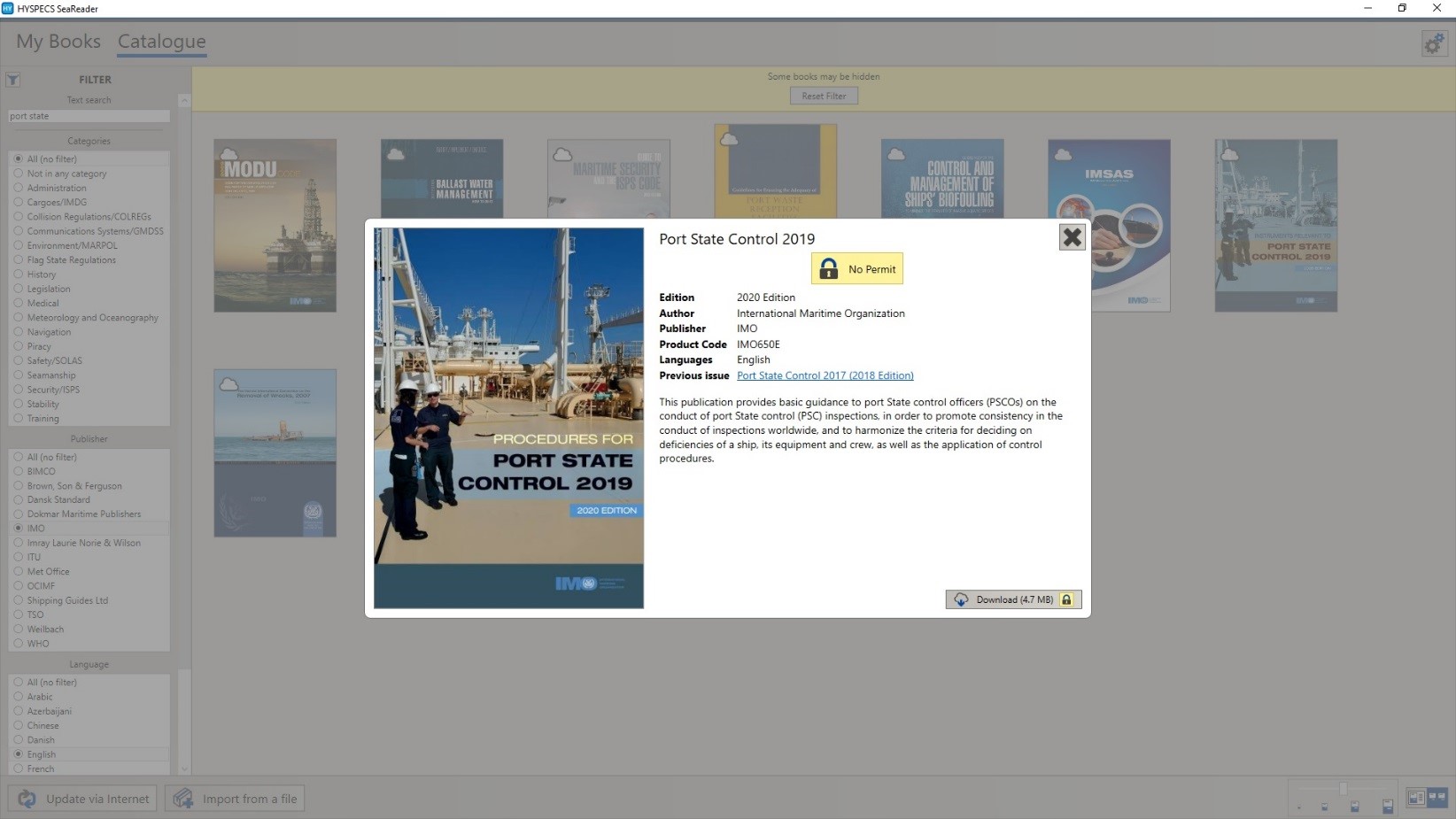Image resolution: width=1456 pixels, height=819 pixels.
Task: Click the Import from a file icon
Action: pyautogui.click(x=183, y=799)
